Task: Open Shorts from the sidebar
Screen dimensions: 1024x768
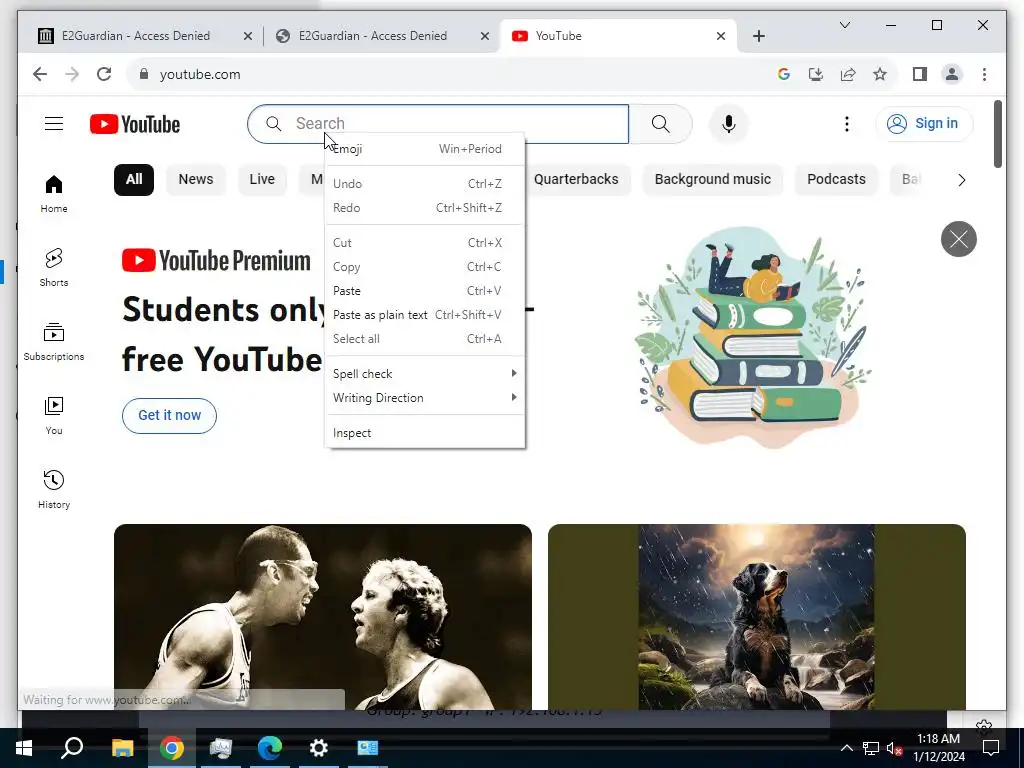Action: [54, 268]
